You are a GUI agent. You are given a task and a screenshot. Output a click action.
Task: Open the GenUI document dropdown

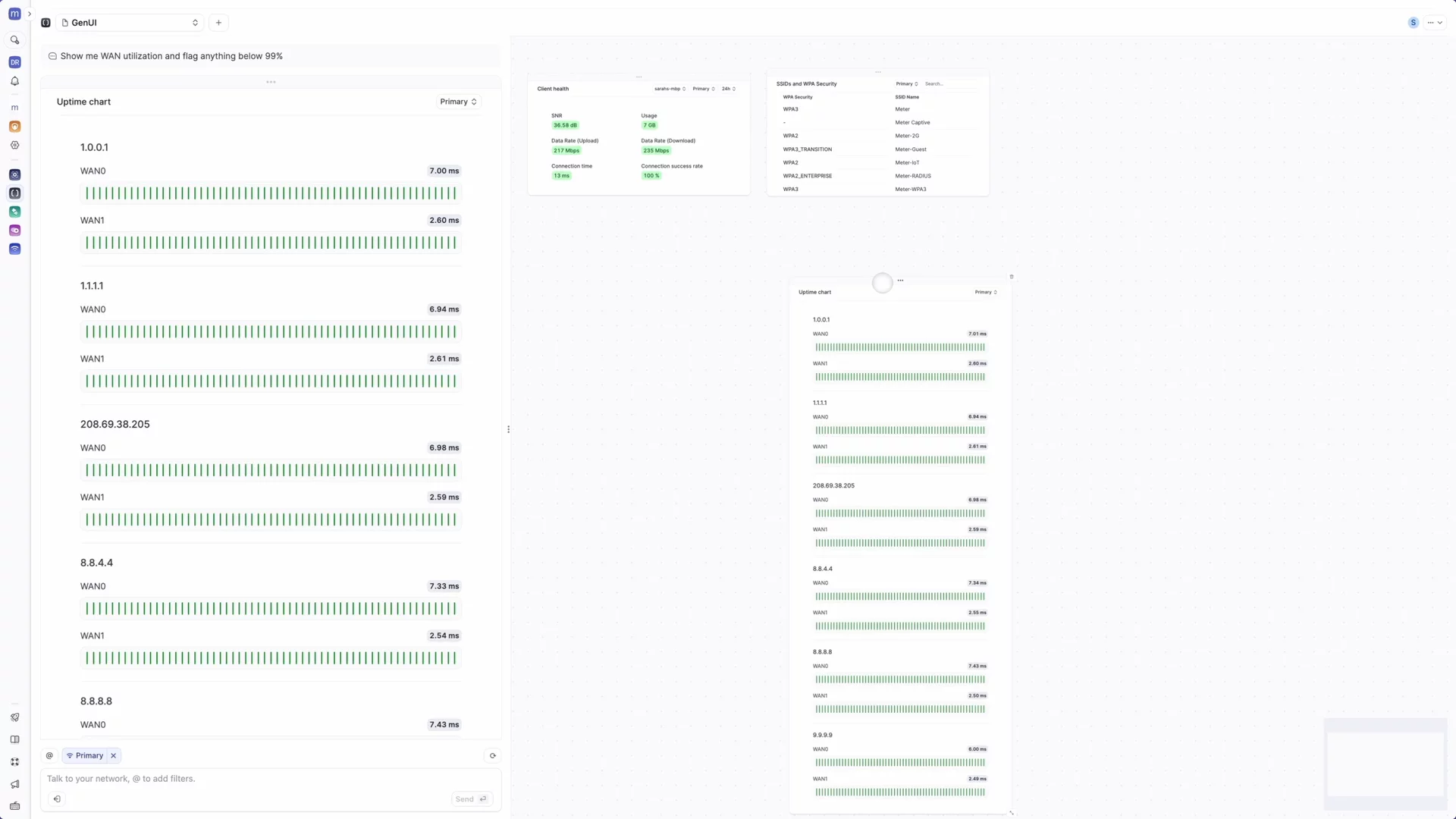(130, 23)
